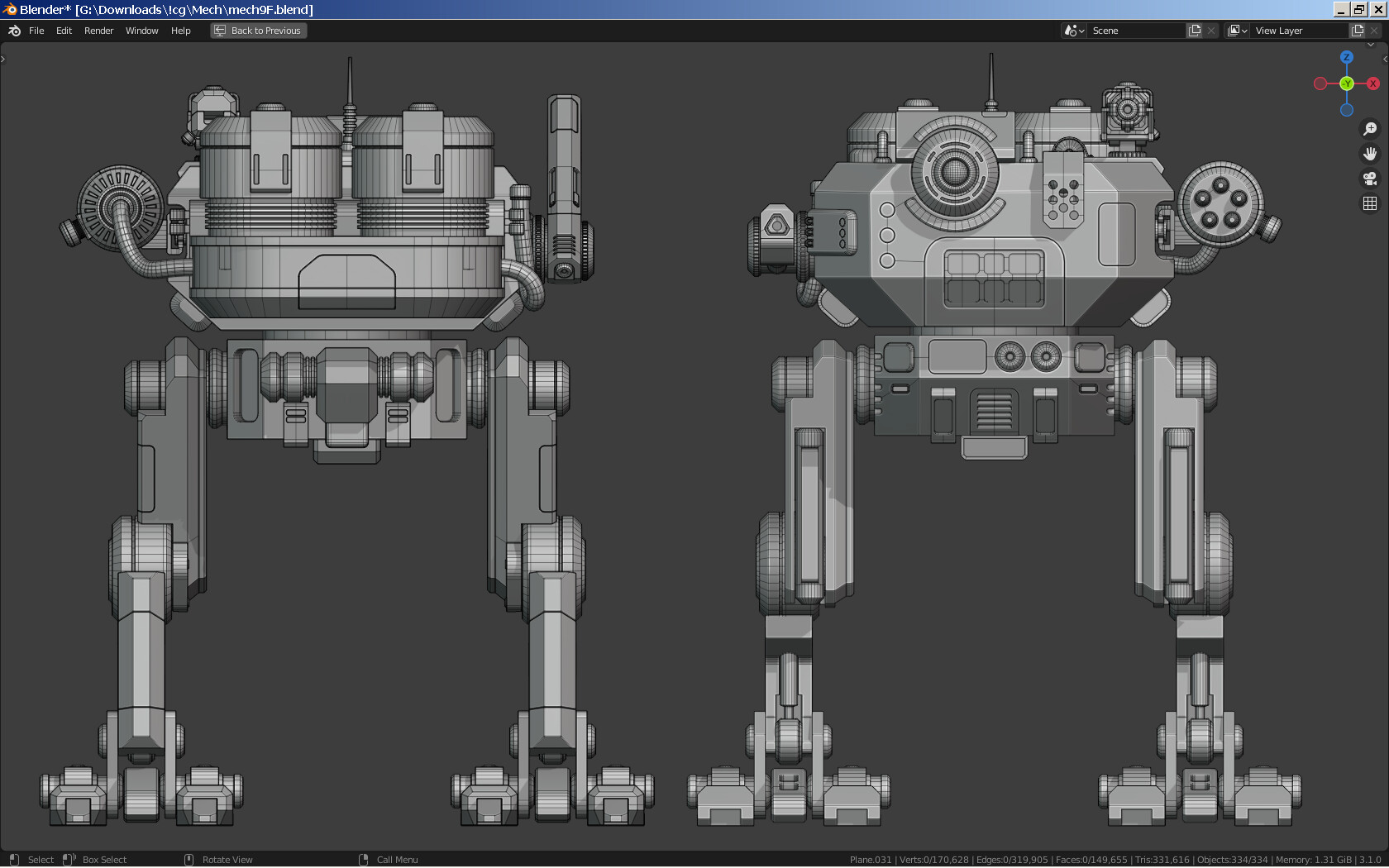Remove the View Layer with its X button

tap(1375, 30)
